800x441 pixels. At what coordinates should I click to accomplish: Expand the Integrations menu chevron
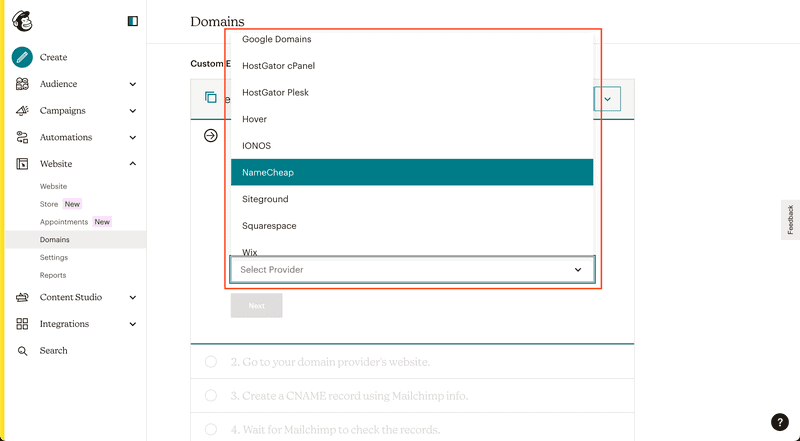[133, 324]
